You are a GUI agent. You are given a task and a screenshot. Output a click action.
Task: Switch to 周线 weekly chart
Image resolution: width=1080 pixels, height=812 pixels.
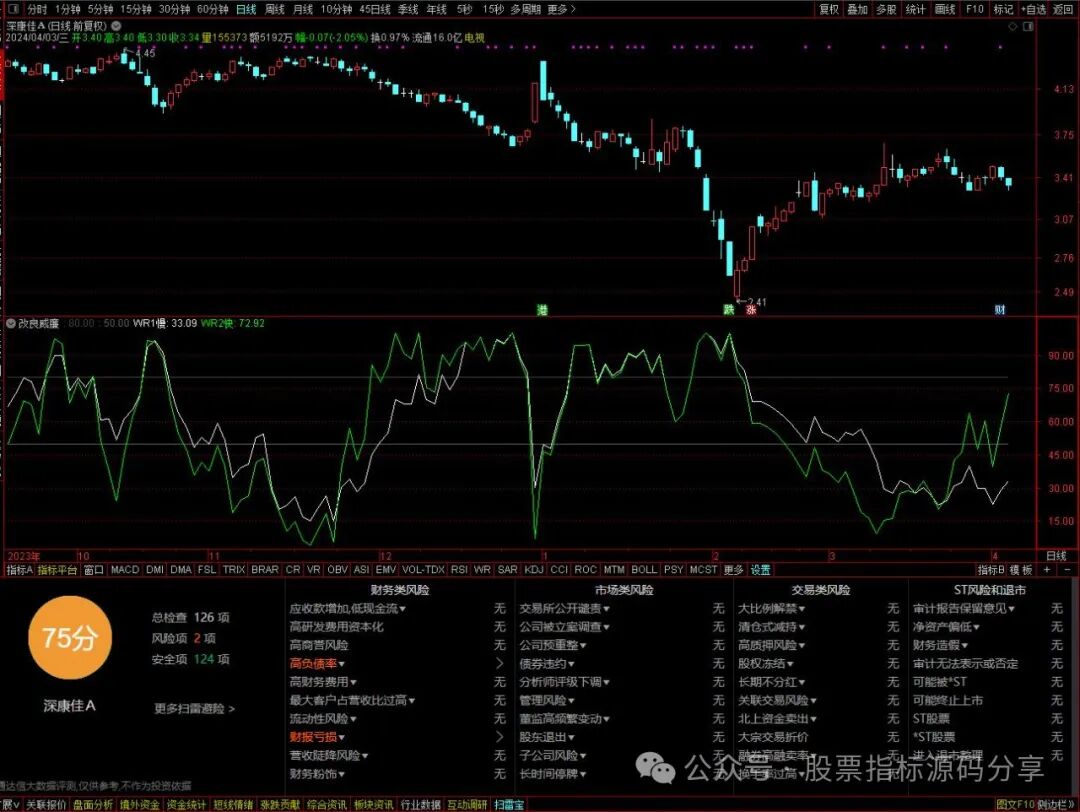(275, 9)
